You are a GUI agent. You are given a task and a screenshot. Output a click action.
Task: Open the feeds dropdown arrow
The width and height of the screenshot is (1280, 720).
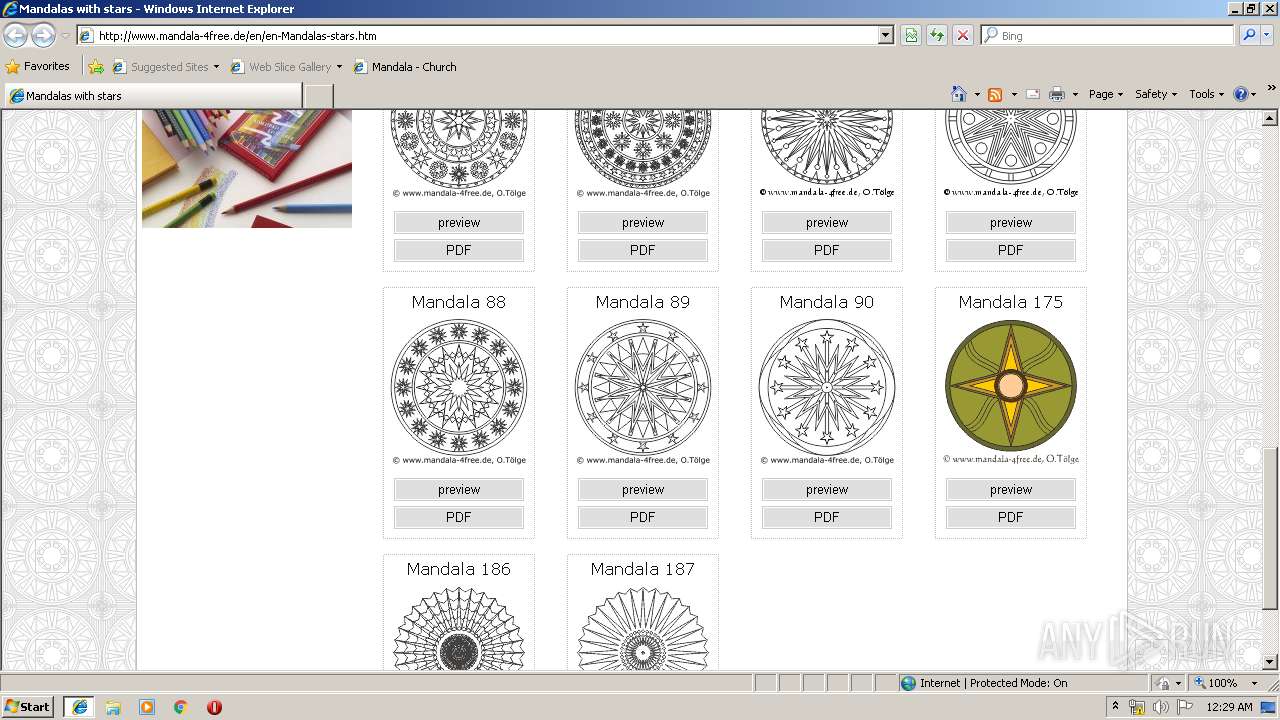click(x=1014, y=94)
